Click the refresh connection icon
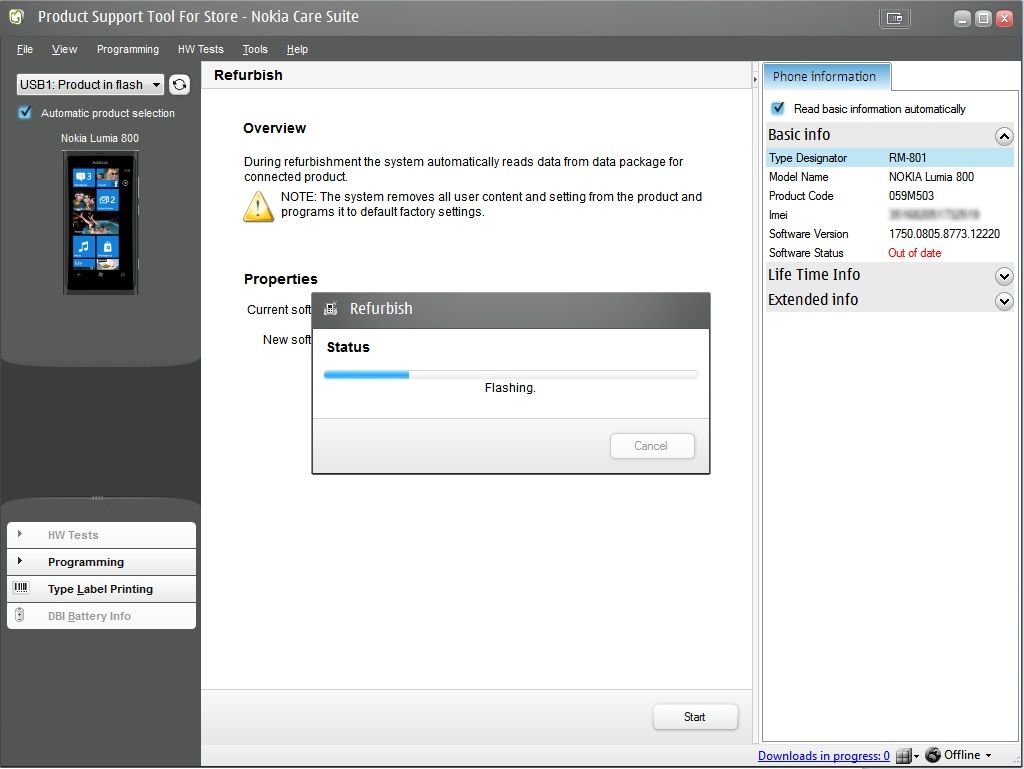This screenshot has width=1024, height=769. [x=180, y=84]
